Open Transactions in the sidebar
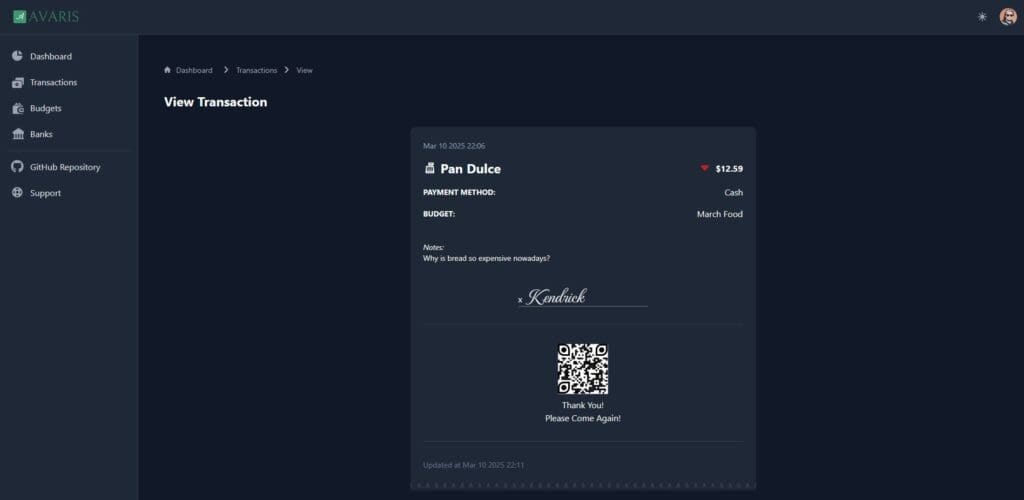Image resolution: width=1024 pixels, height=500 pixels. click(53, 82)
